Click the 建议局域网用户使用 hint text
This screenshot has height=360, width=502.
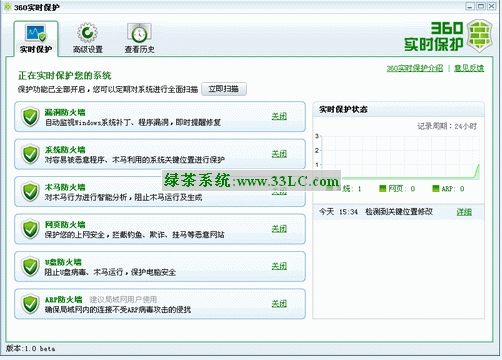pos(123,299)
